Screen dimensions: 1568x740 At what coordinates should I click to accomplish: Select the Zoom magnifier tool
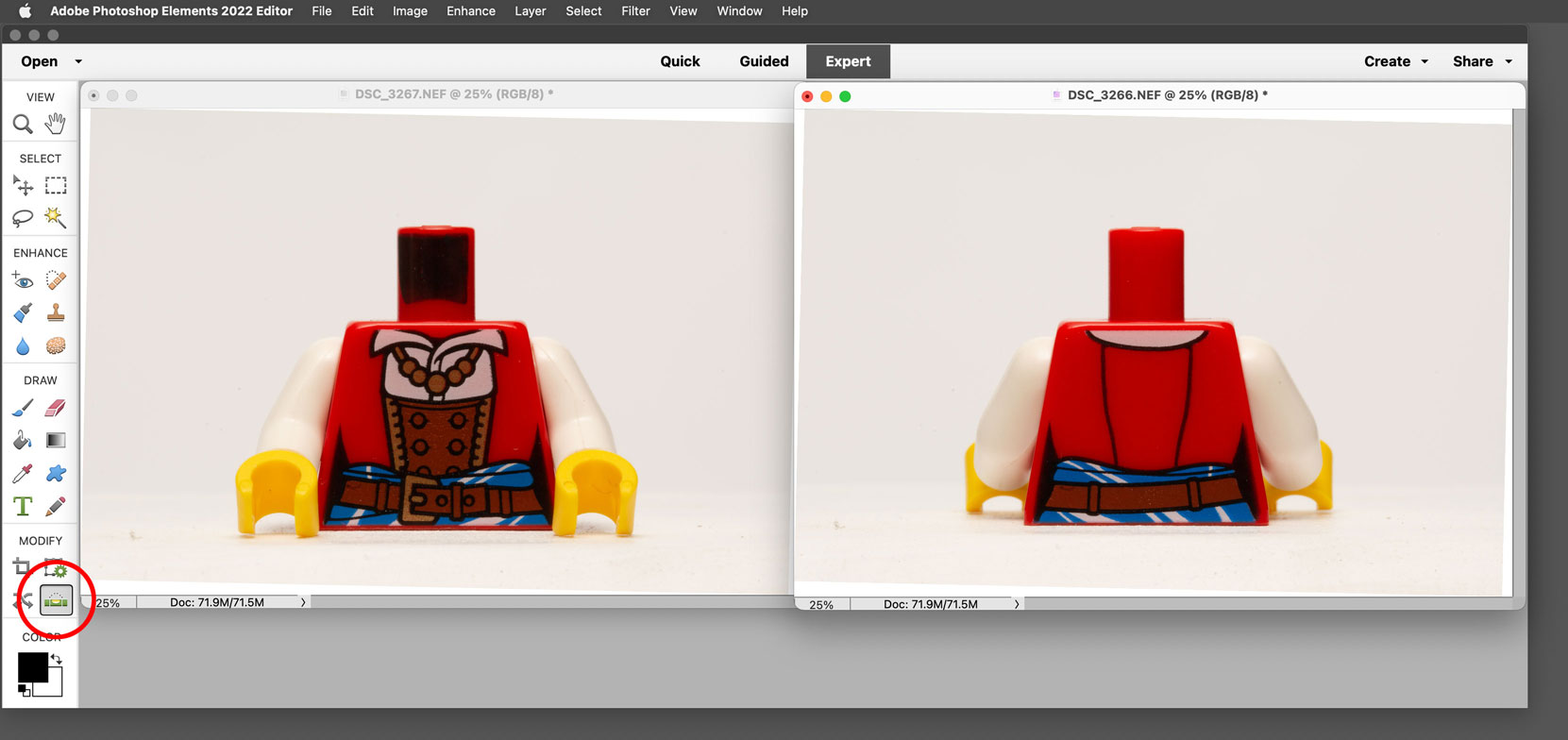pyautogui.click(x=23, y=124)
